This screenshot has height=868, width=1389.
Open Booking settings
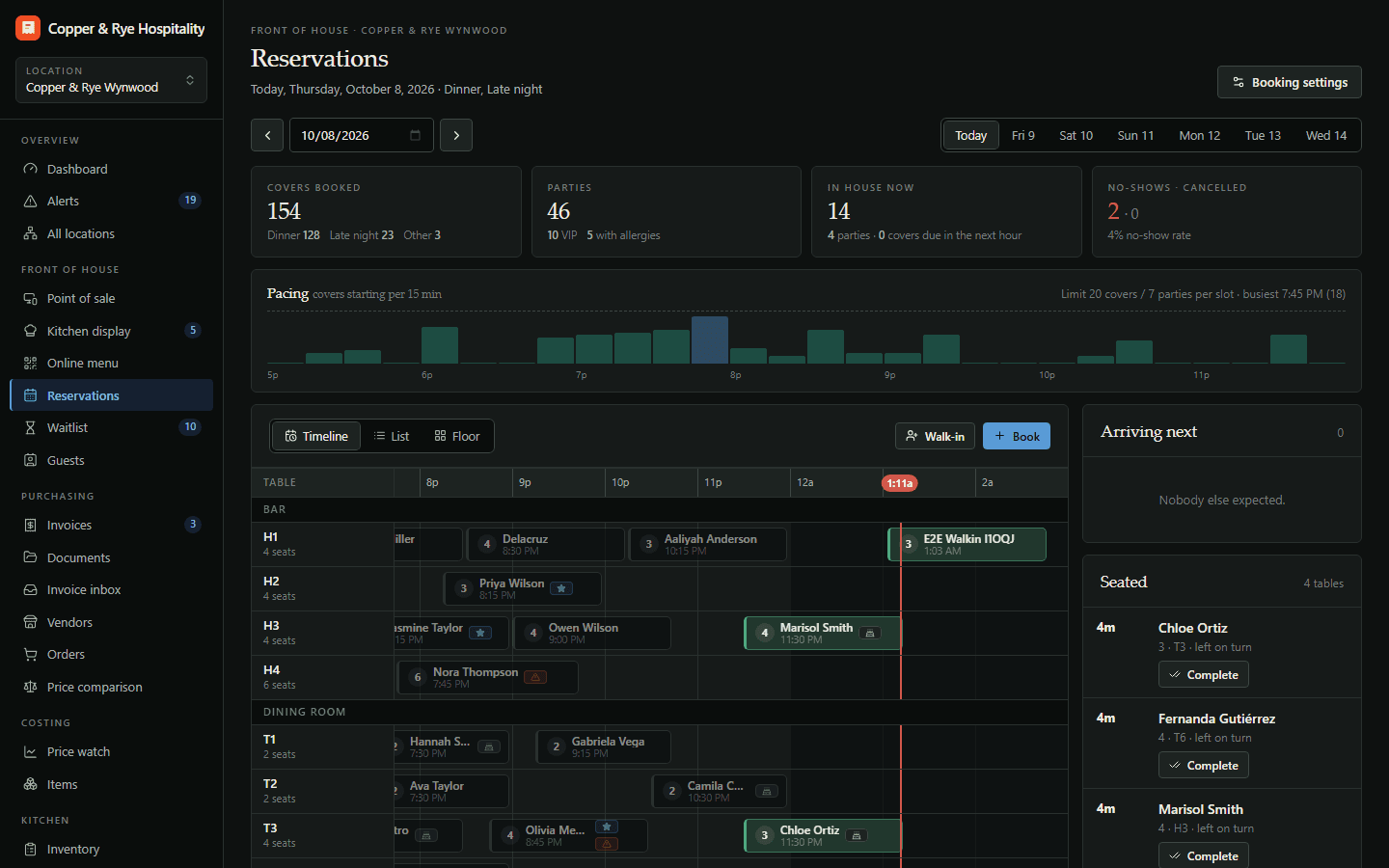coord(1290,82)
